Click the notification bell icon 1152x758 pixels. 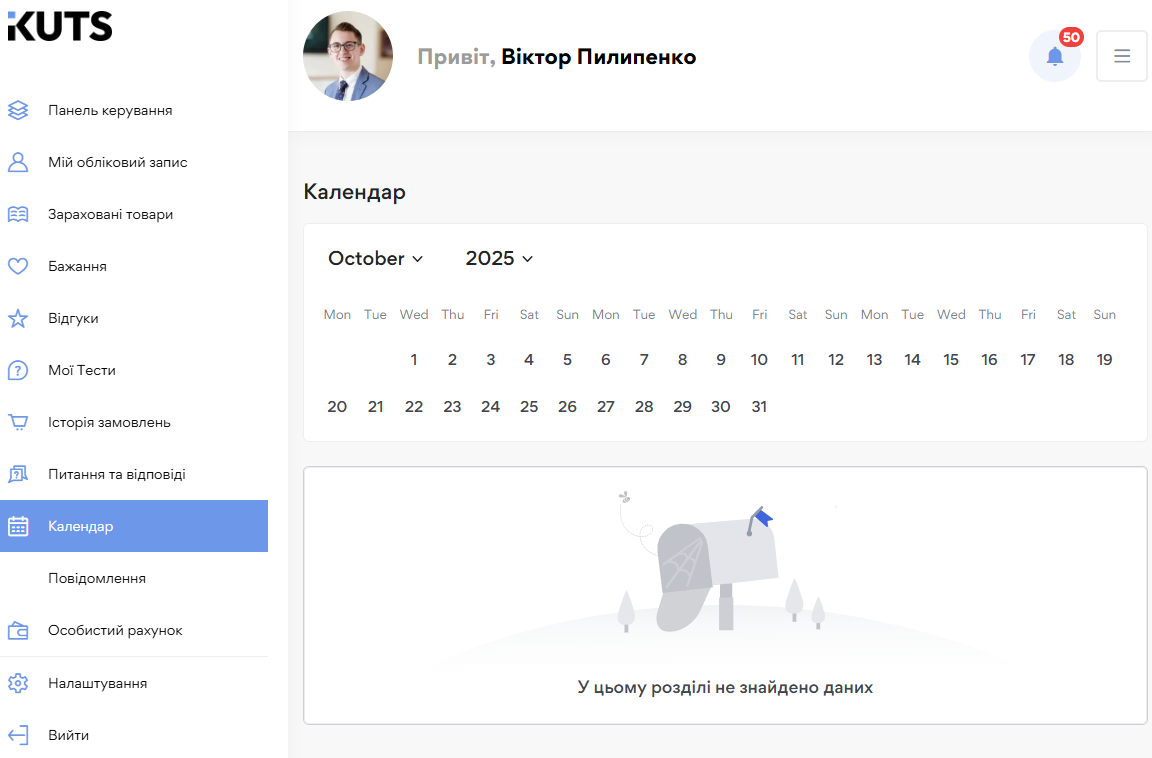click(x=1055, y=56)
